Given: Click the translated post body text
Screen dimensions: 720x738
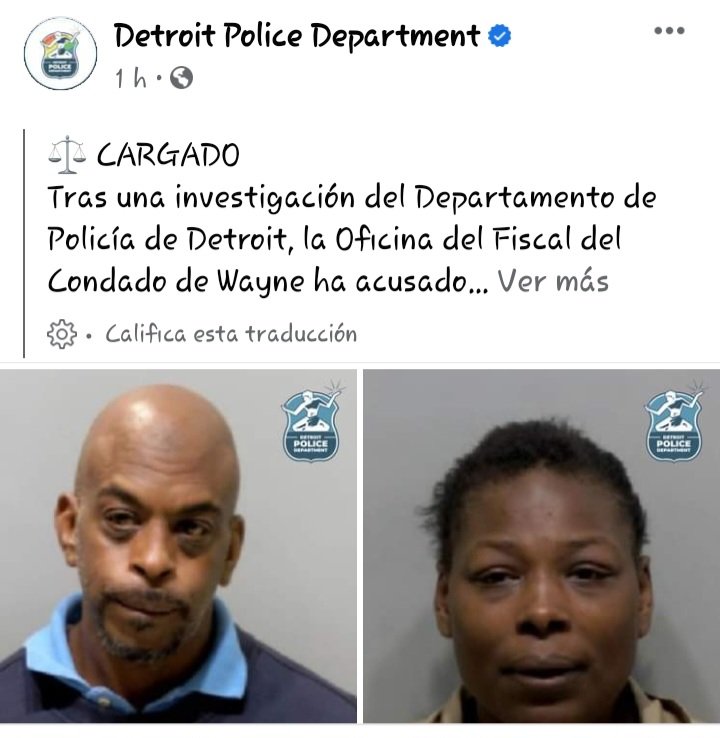Looking at the screenshot, I should pos(352,239).
